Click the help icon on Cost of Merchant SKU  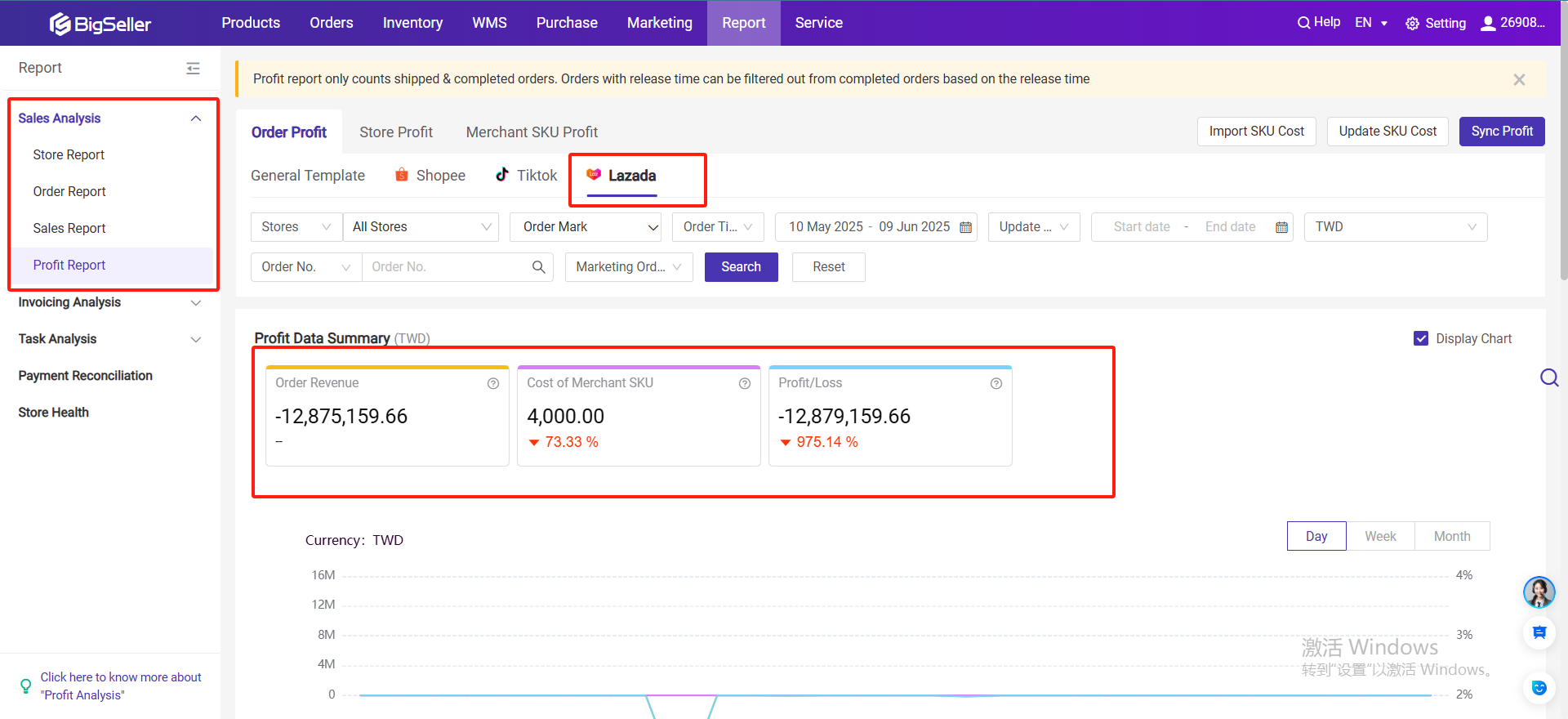[745, 383]
